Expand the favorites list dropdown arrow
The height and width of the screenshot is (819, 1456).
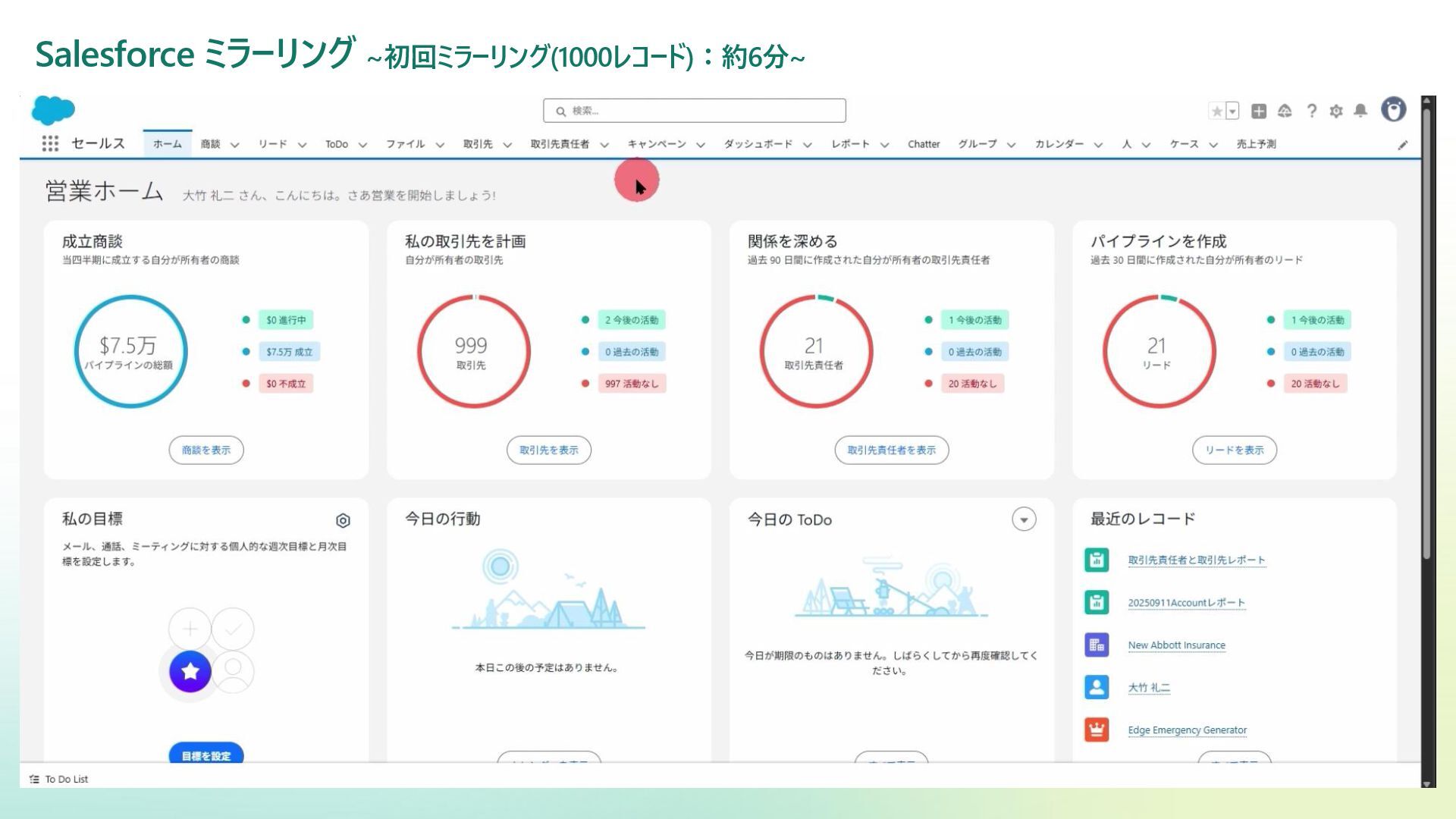(x=1233, y=111)
